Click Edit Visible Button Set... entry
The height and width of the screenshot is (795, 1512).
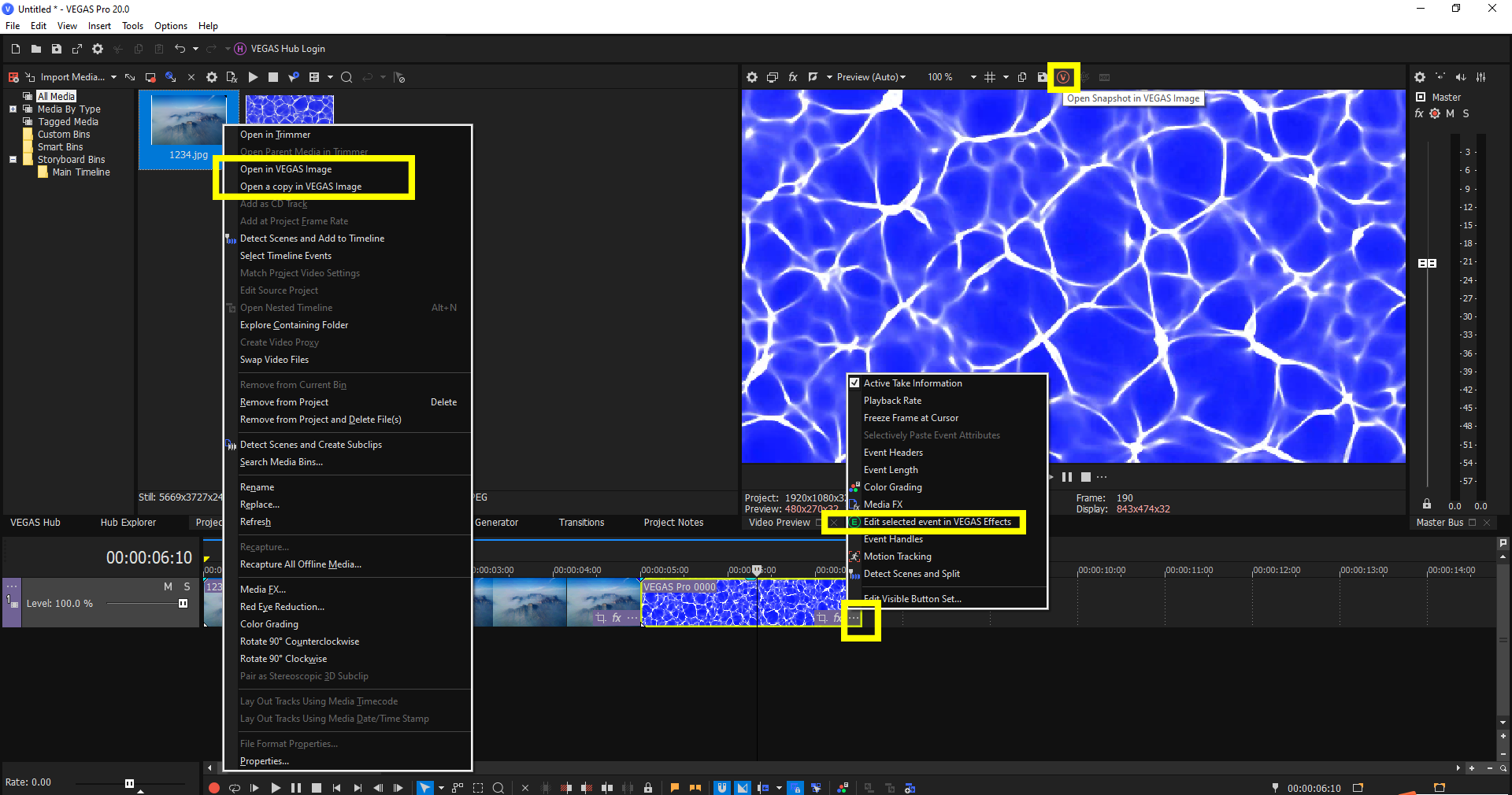pos(913,599)
